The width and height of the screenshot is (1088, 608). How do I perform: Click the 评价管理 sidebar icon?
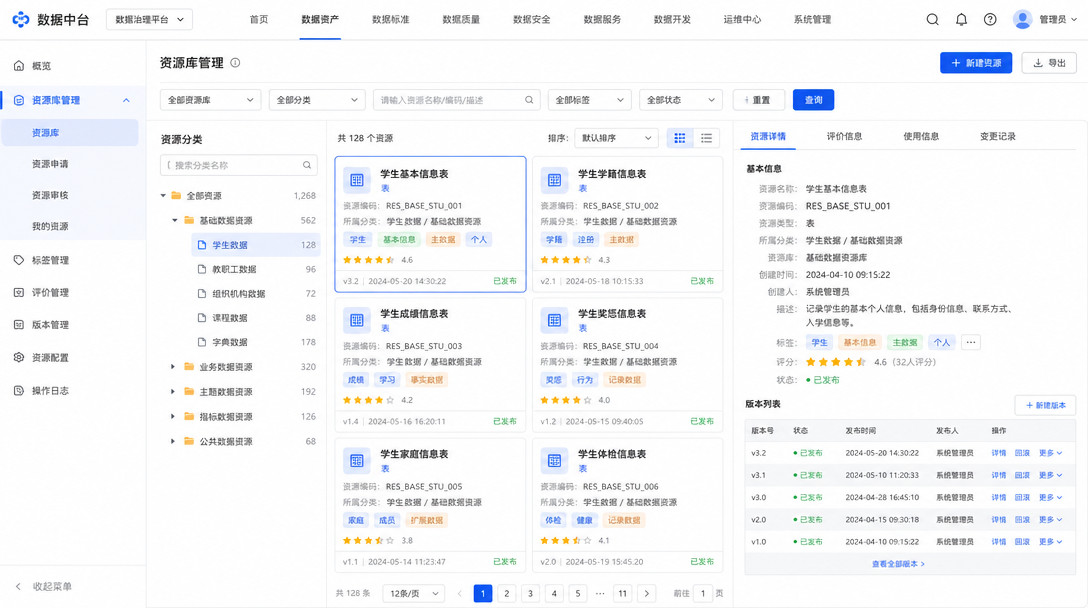point(19,293)
